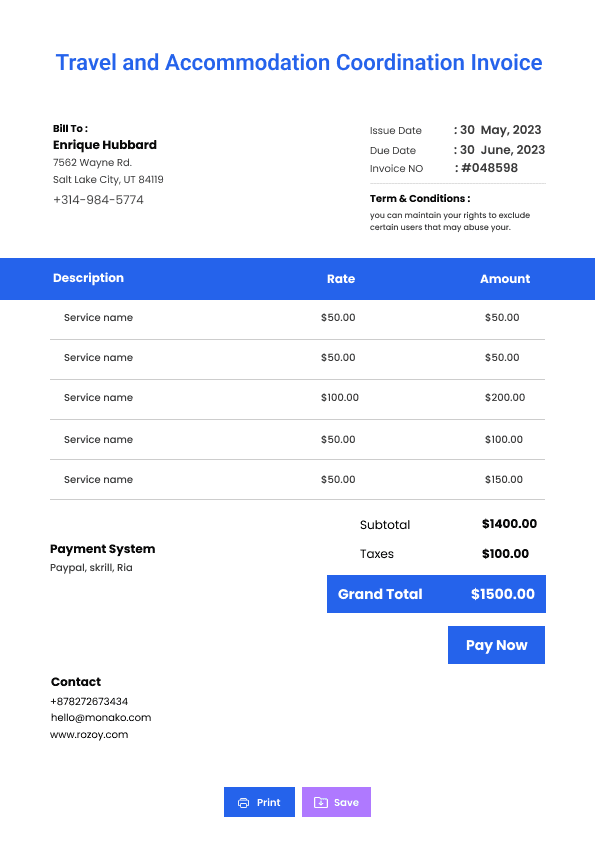Click the printer icon on Print button
The width and height of the screenshot is (595, 842).
coord(243,803)
